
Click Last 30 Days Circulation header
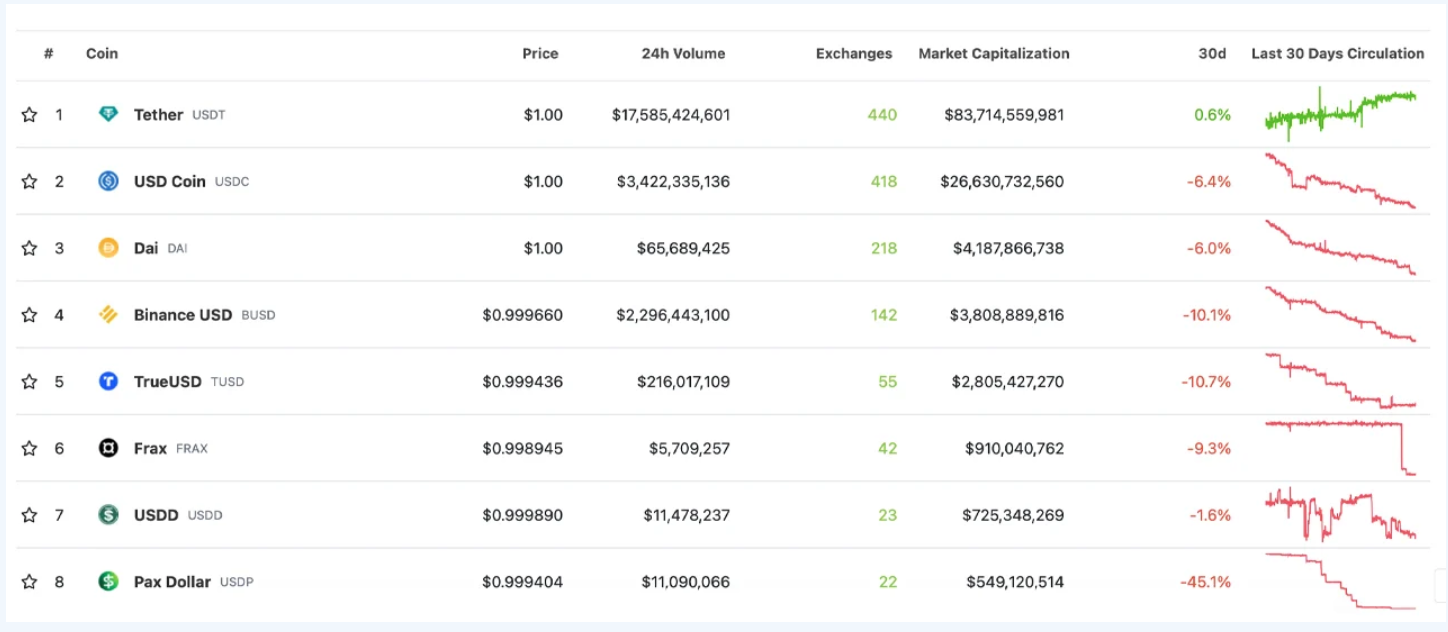point(1338,54)
